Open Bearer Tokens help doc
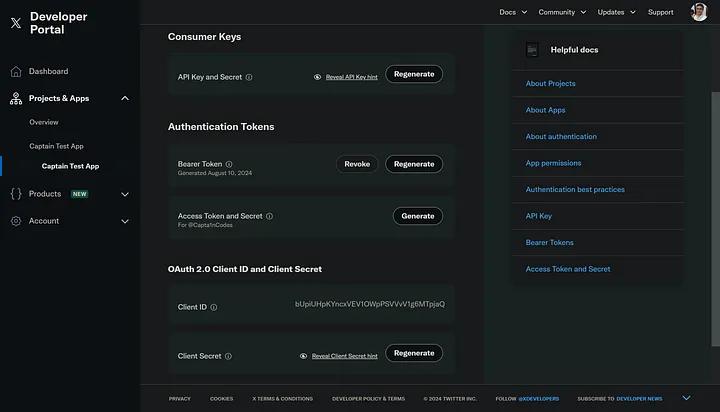This screenshot has width=720, height=412. click(549, 243)
